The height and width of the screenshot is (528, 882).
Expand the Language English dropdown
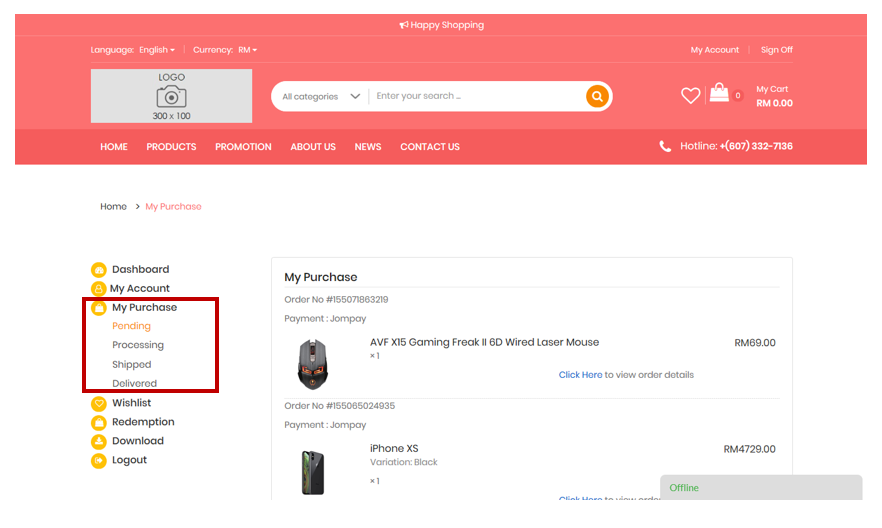point(157,50)
